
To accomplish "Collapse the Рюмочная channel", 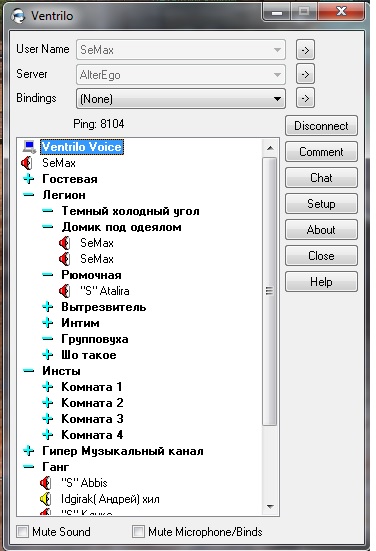I will 47,275.
